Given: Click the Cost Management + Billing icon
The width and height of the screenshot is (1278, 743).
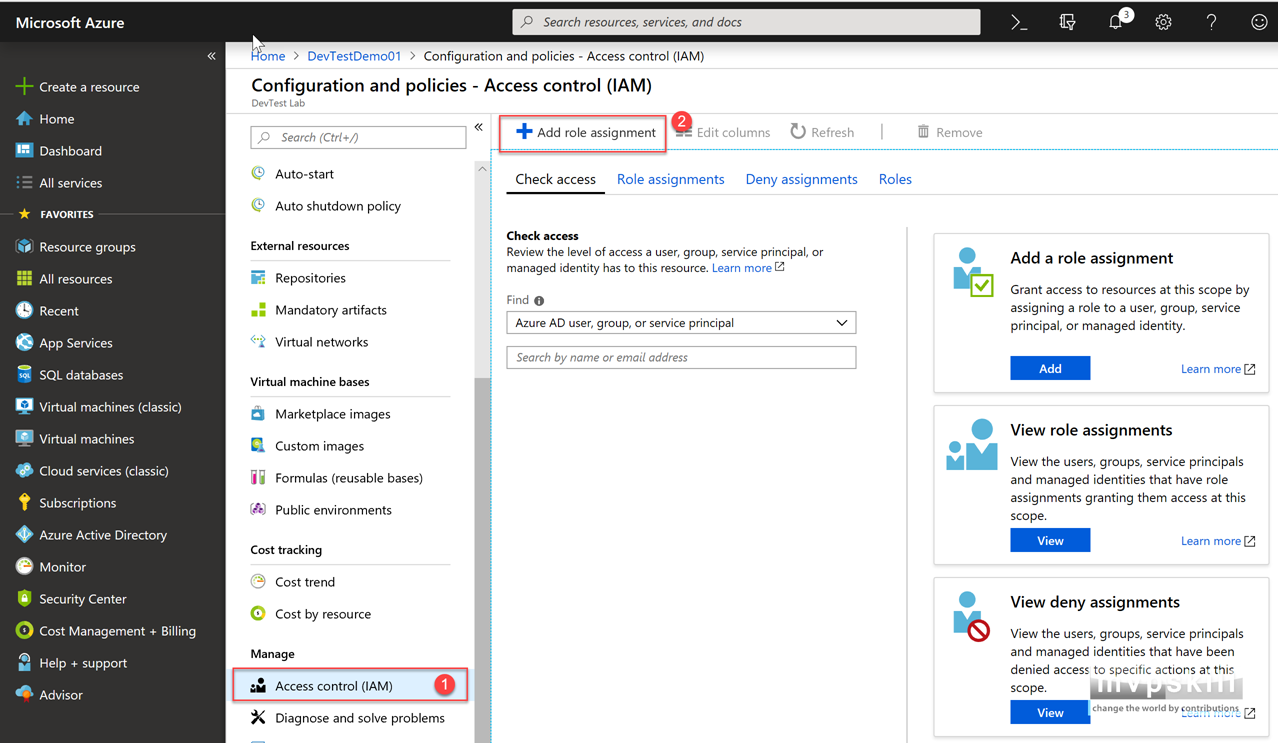Looking at the screenshot, I should tap(24, 631).
